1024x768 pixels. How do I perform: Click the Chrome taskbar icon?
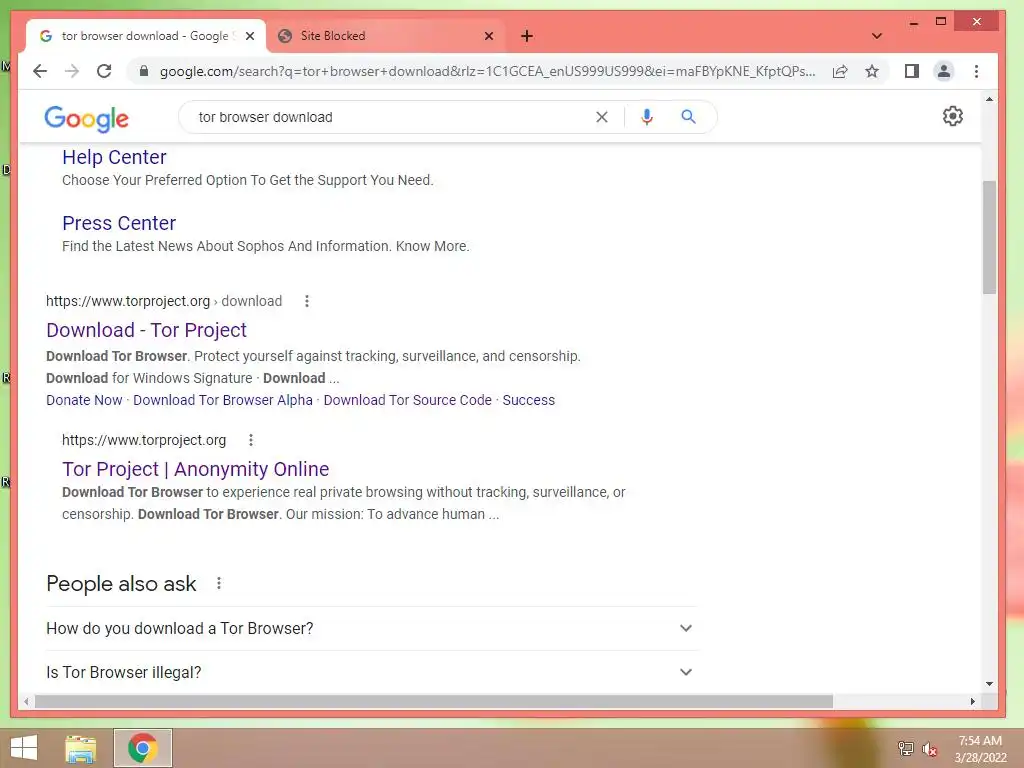point(143,748)
